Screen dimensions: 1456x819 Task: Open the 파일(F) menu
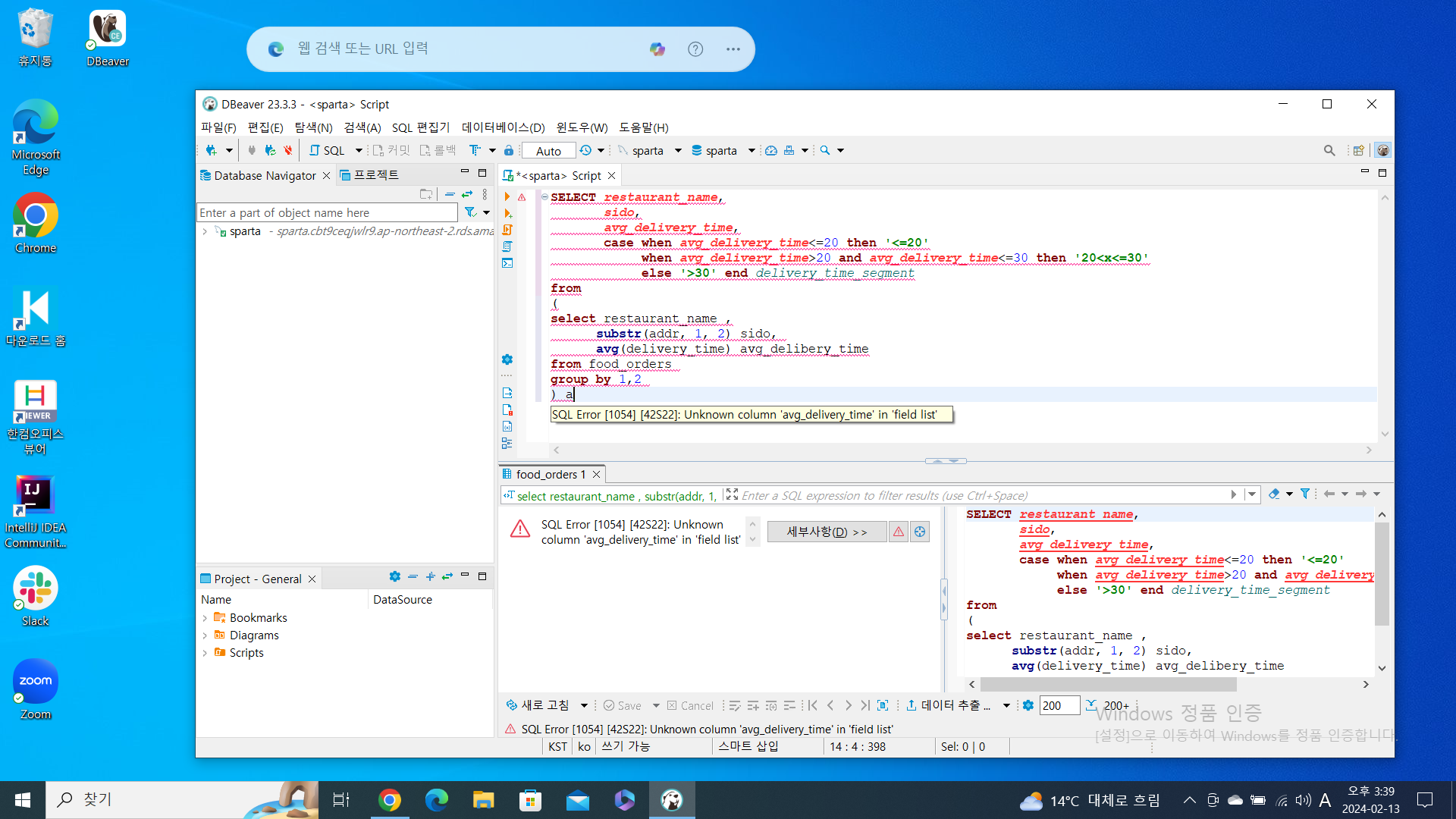point(218,127)
